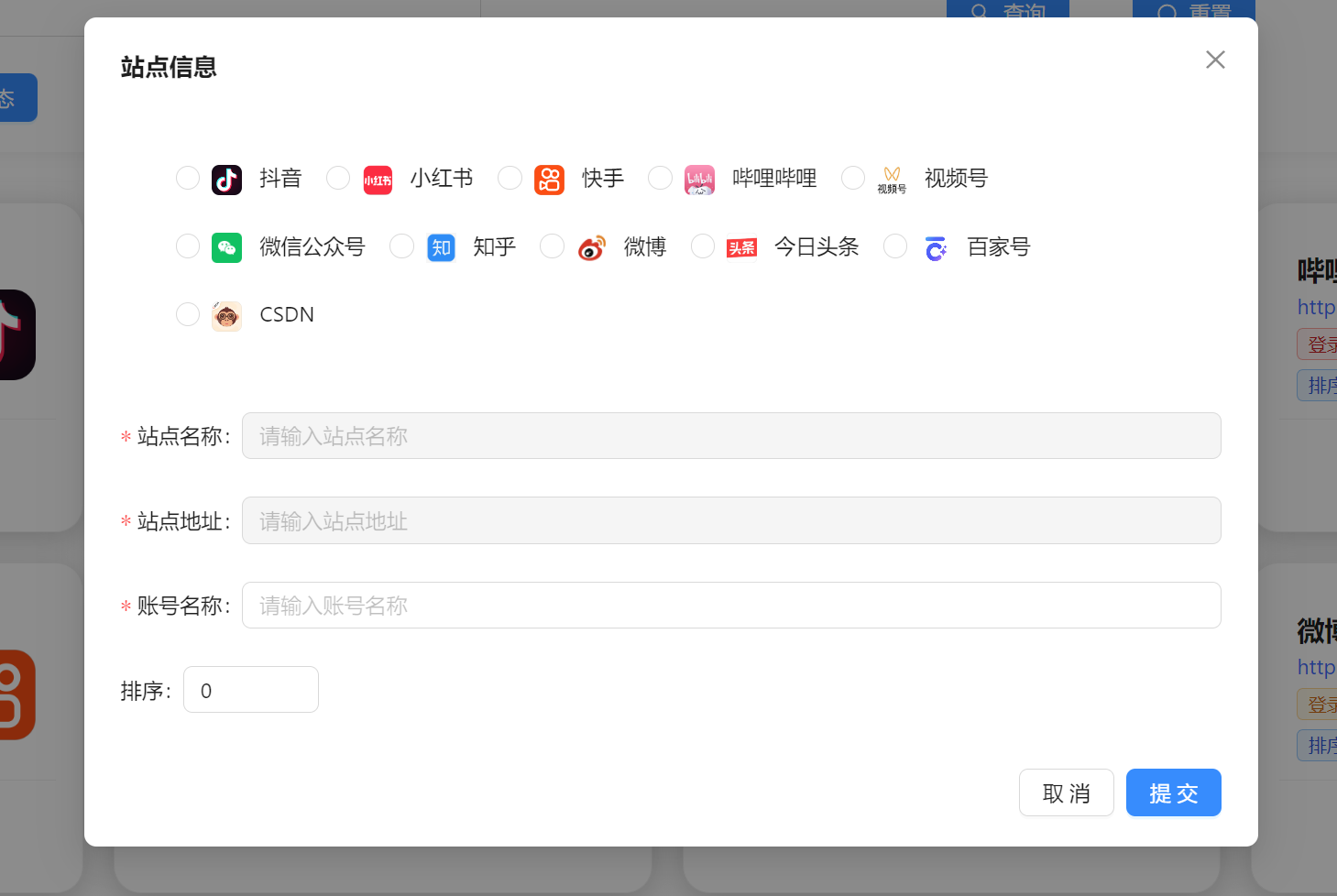Click the 排序 number input
Image resolution: width=1337 pixels, height=896 pixels.
pyautogui.click(x=251, y=689)
